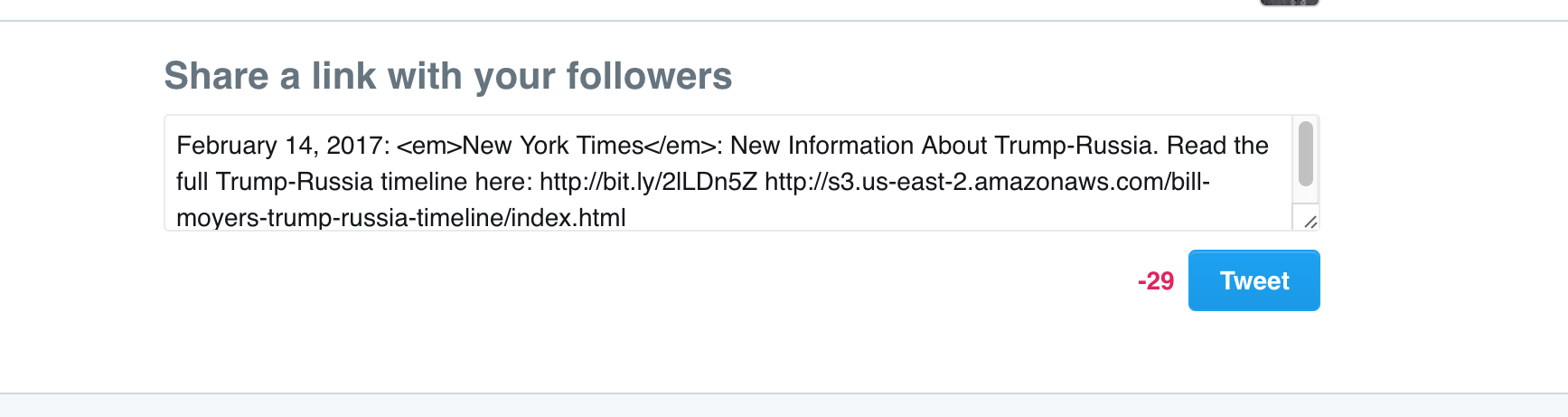Viewport: 1568px width, 417px height.
Task: Click the word 'full' starting the second line
Action: [x=192, y=182]
